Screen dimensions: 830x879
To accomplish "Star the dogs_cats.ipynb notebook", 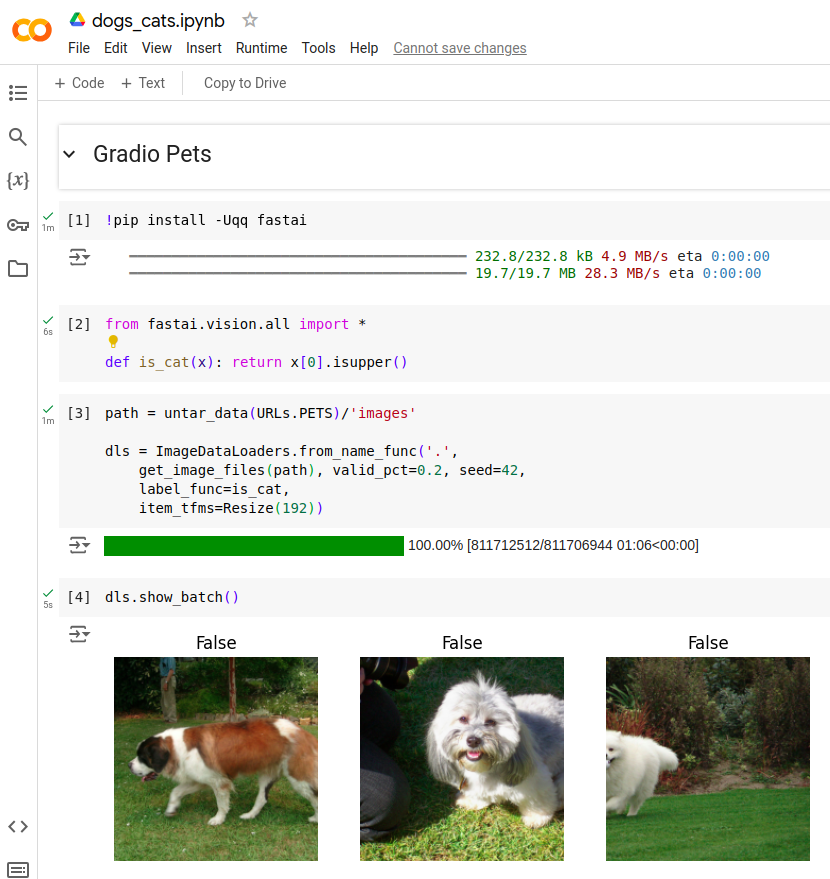I will tap(250, 20).
